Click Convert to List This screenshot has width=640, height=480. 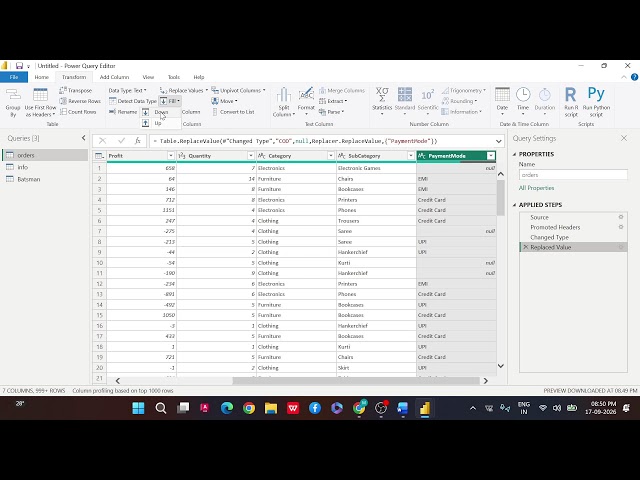point(233,111)
